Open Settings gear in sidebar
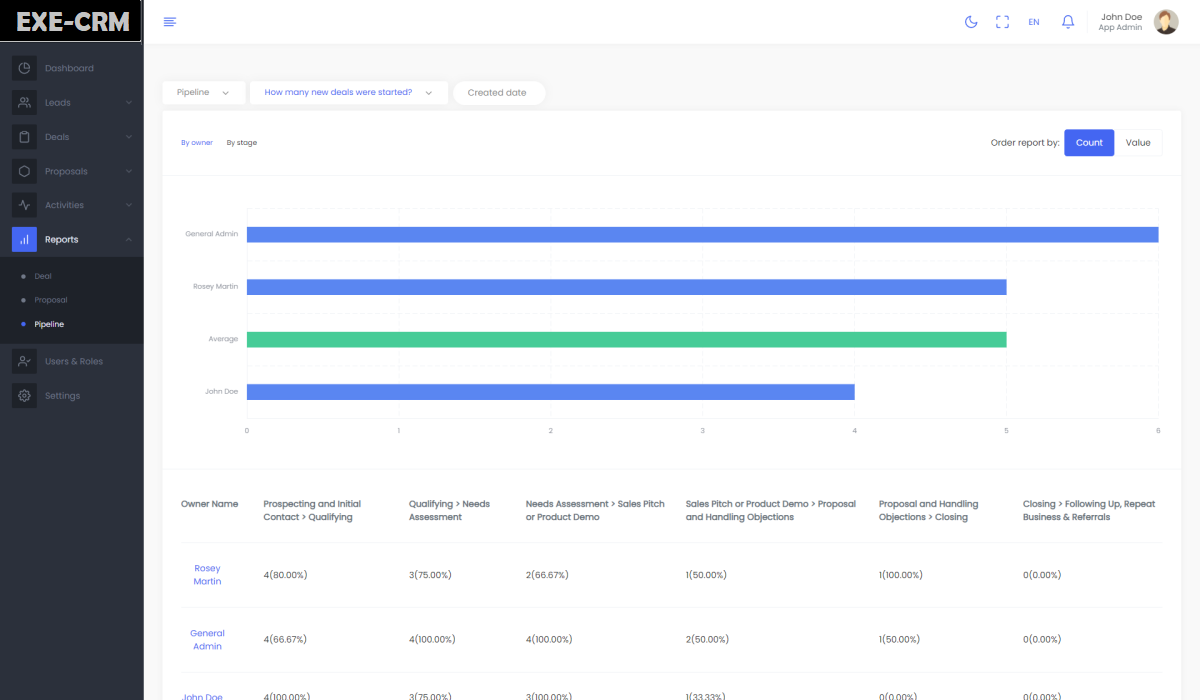The width and height of the screenshot is (1200, 700). [25, 396]
